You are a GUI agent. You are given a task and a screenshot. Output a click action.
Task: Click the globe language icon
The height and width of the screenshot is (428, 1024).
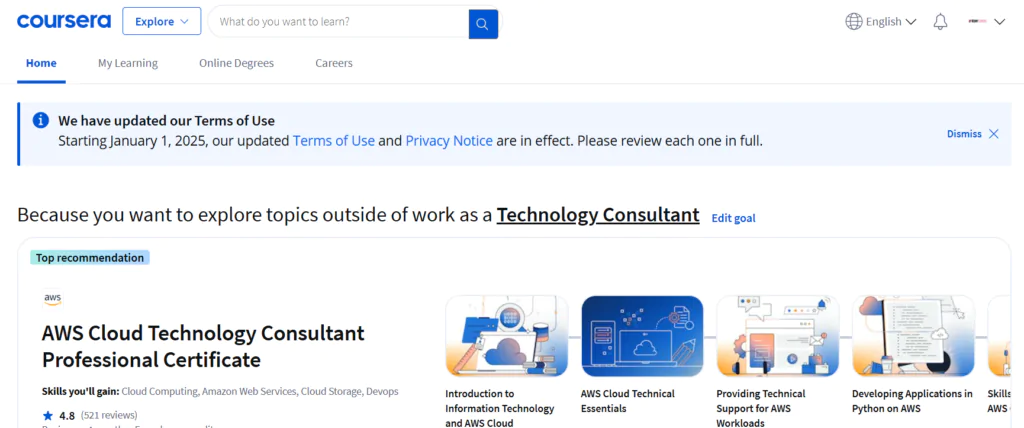click(x=854, y=22)
